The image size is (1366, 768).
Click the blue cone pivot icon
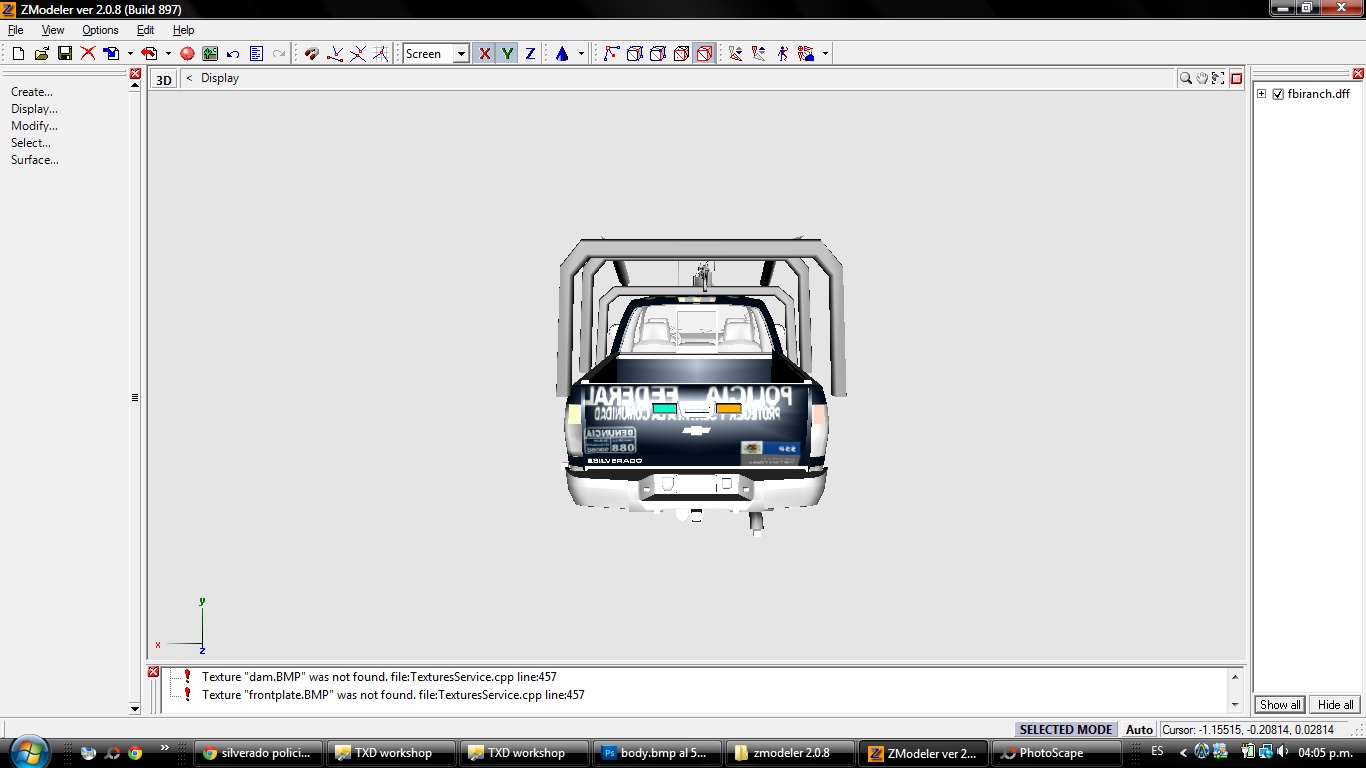[x=562, y=54]
